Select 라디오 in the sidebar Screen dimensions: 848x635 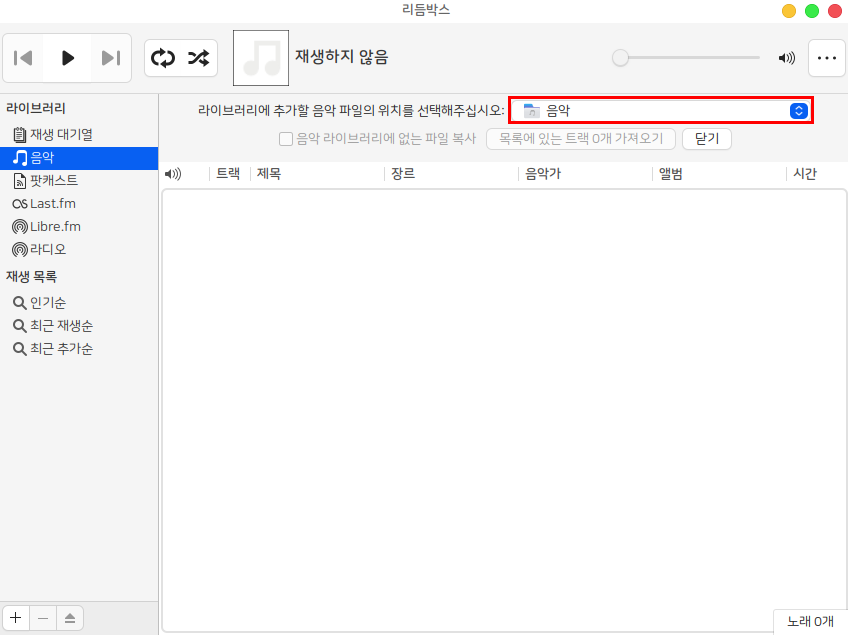tap(47, 249)
